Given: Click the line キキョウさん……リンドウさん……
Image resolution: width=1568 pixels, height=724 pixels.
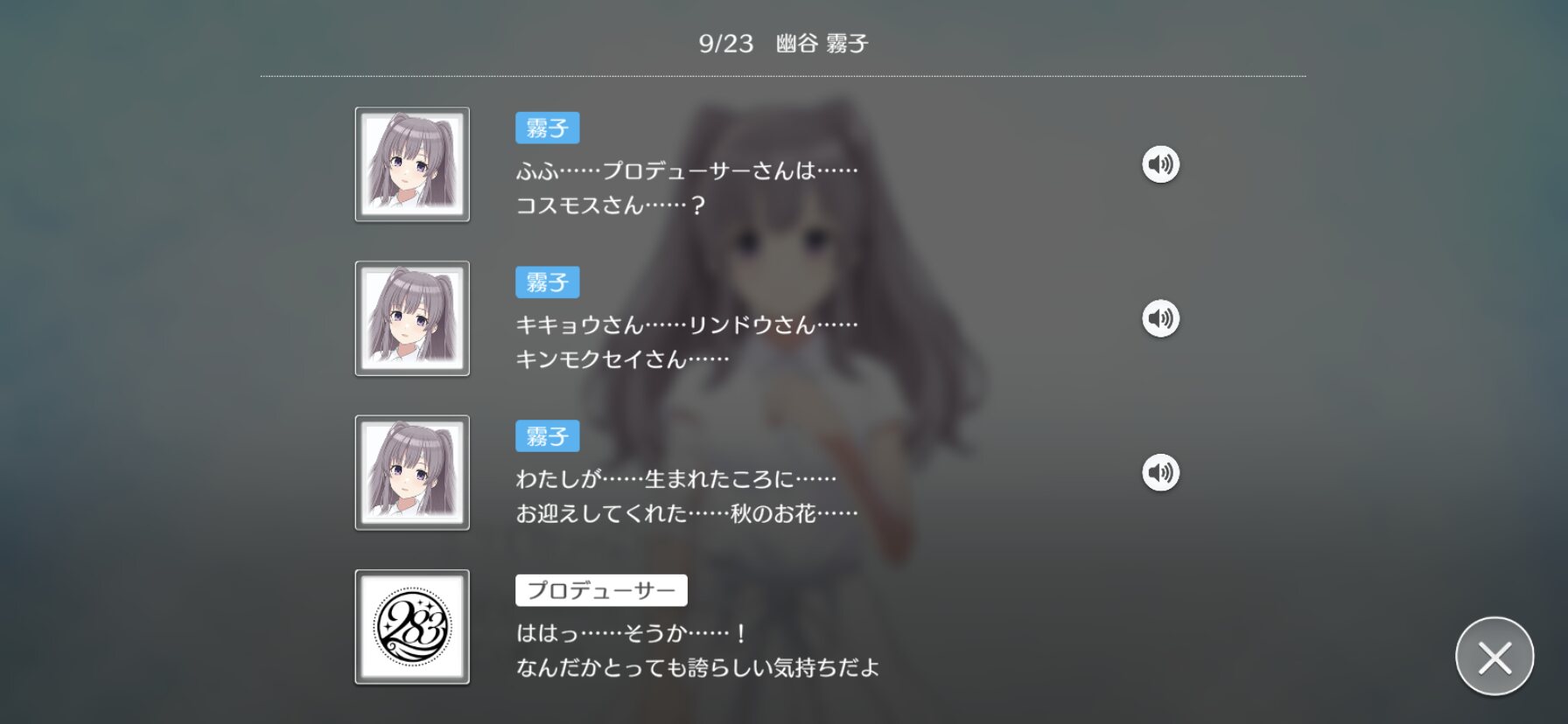Looking at the screenshot, I should point(687,324).
